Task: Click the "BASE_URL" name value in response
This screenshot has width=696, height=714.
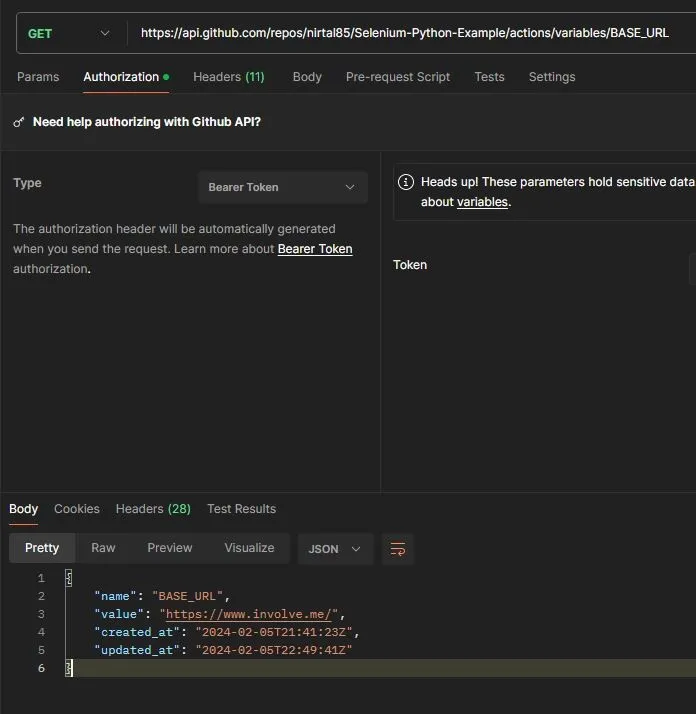Action: (187, 596)
